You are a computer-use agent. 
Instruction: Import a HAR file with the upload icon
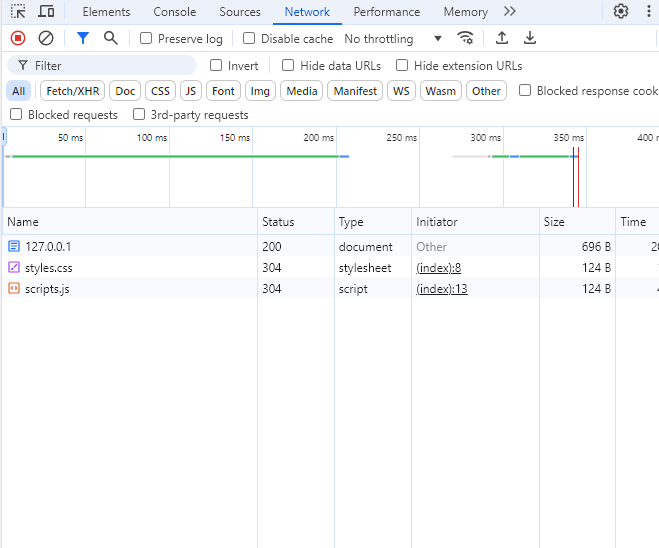pyautogui.click(x=502, y=38)
